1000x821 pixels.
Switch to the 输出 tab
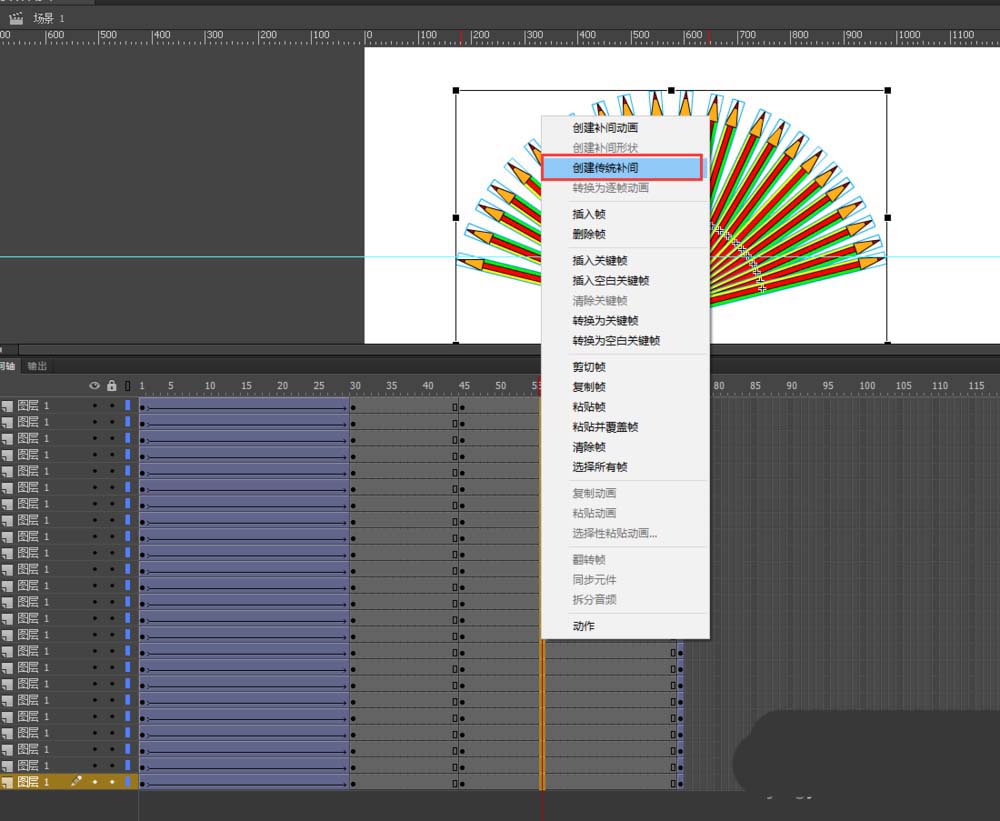[x=37, y=366]
